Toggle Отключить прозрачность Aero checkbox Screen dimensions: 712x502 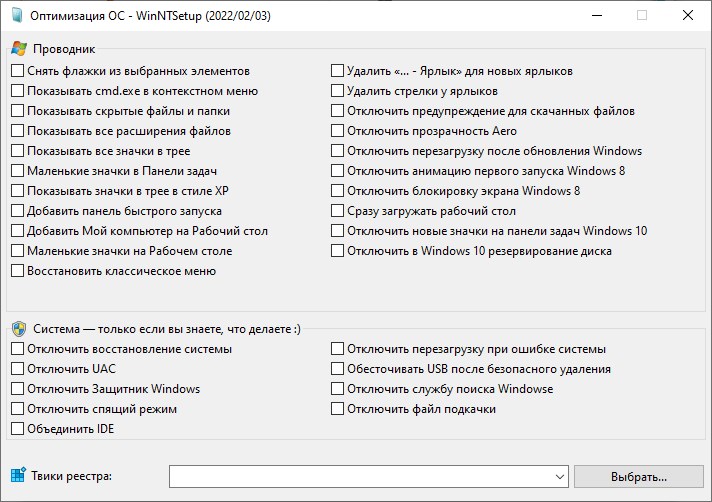[338, 131]
